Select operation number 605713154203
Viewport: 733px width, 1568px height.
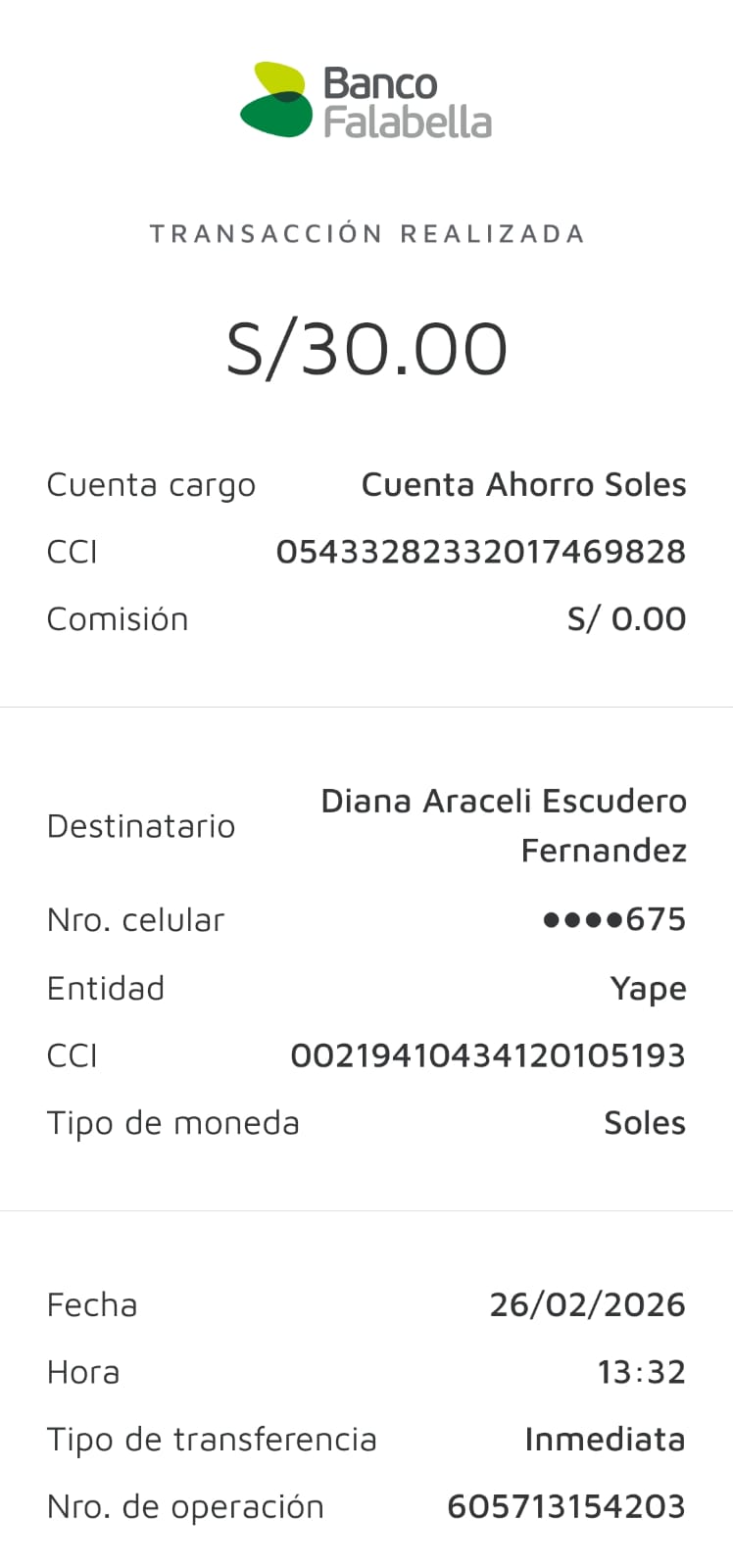tap(565, 1506)
